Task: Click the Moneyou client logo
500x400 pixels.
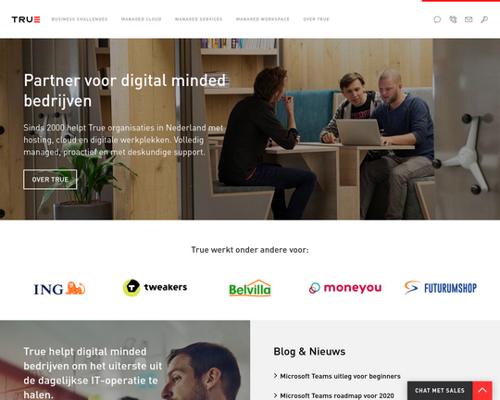Action: (x=345, y=288)
